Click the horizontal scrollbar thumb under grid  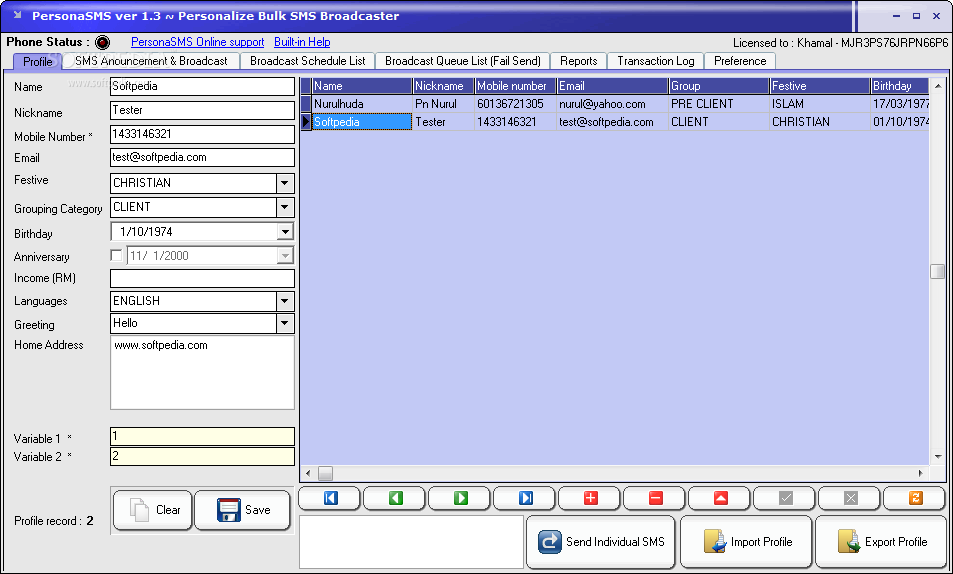pos(326,473)
